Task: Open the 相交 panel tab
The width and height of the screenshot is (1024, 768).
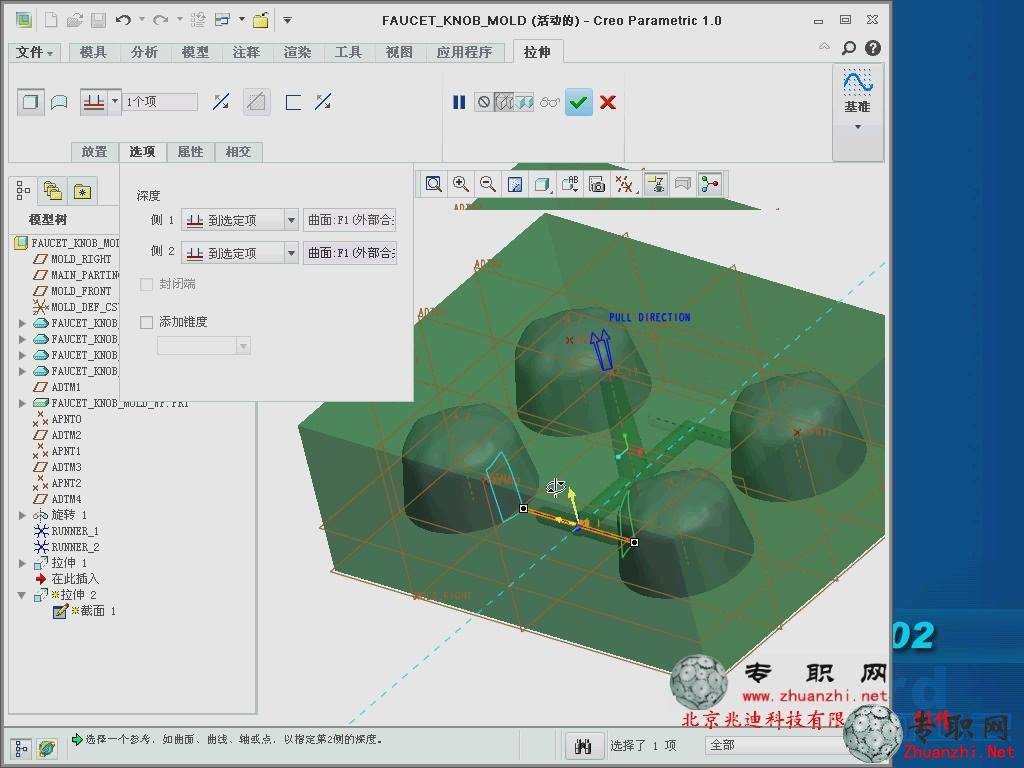Action: tap(238, 152)
